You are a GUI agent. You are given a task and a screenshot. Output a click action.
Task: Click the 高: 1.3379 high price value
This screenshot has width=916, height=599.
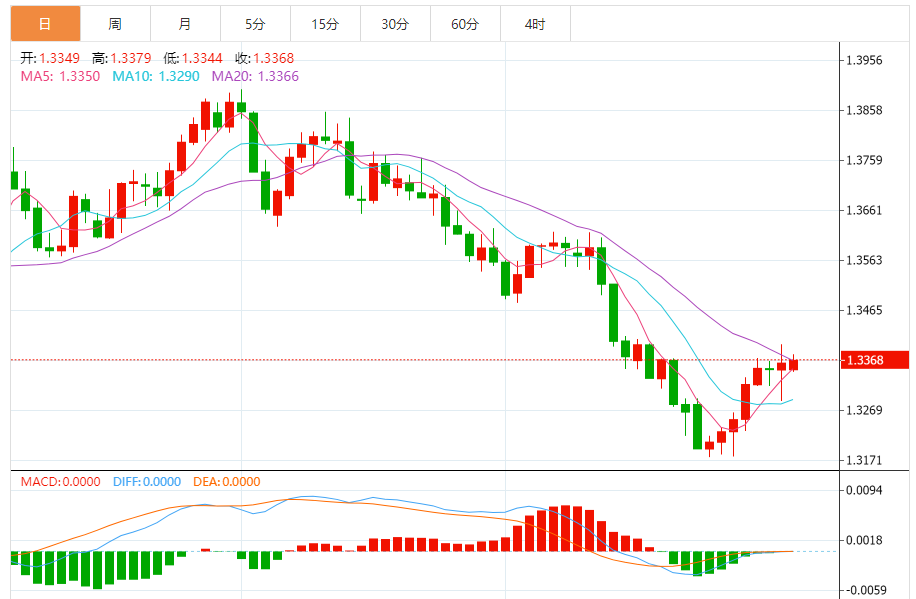122,58
